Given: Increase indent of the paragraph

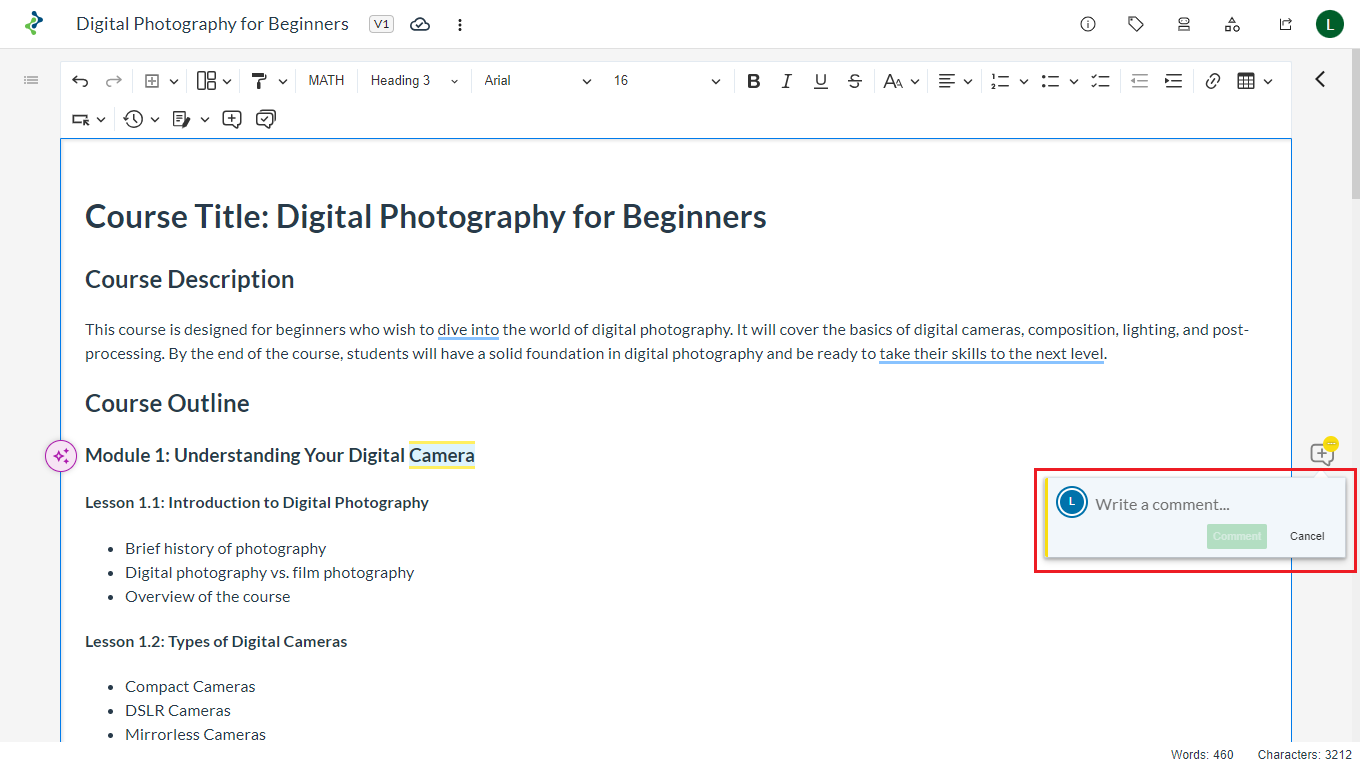Looking at the screenshot, I should 1174,81.
